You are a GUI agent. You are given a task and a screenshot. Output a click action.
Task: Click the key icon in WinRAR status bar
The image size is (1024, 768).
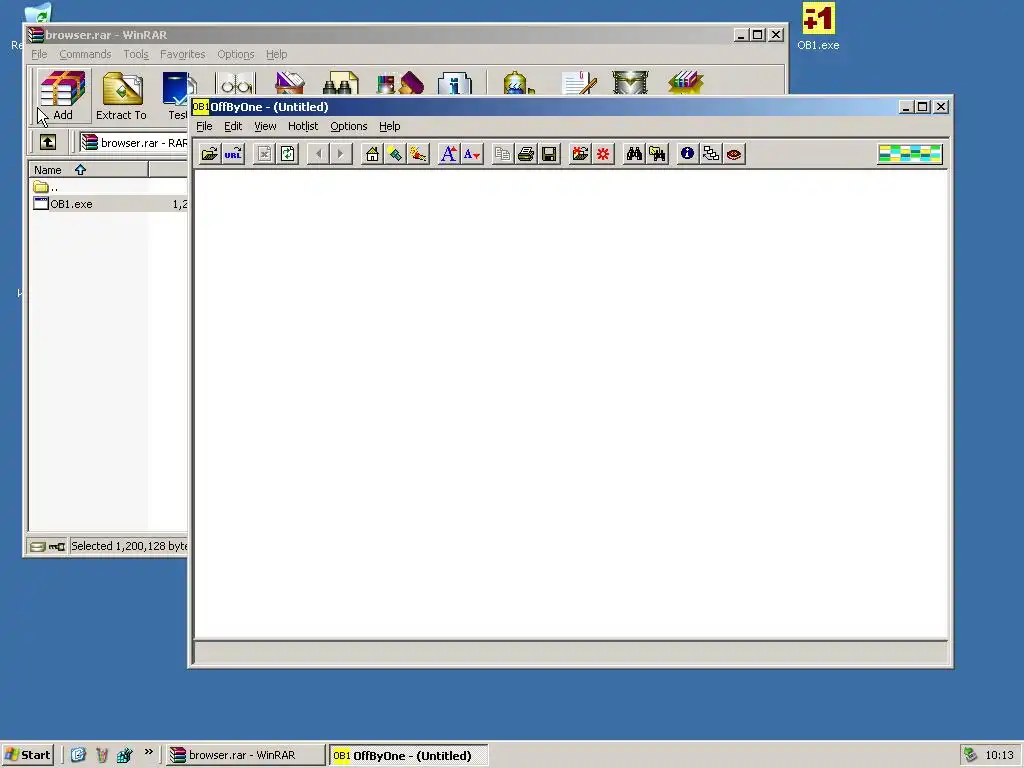(x=57, y=547)
